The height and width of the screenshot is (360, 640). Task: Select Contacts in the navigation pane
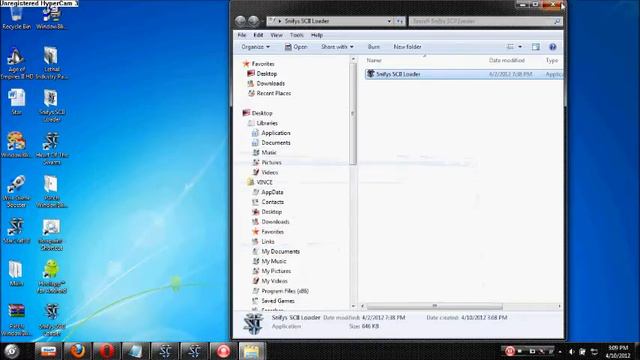268,202
